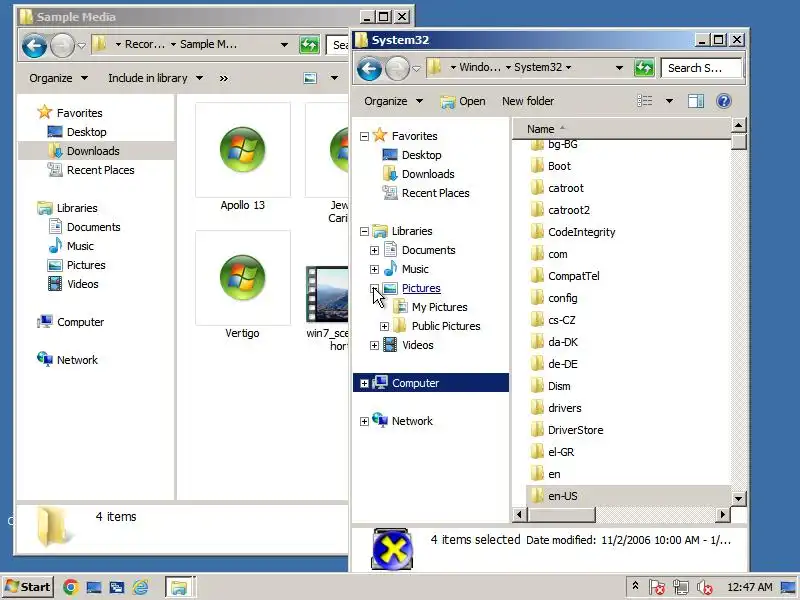Click the Start button

[28, 587]
